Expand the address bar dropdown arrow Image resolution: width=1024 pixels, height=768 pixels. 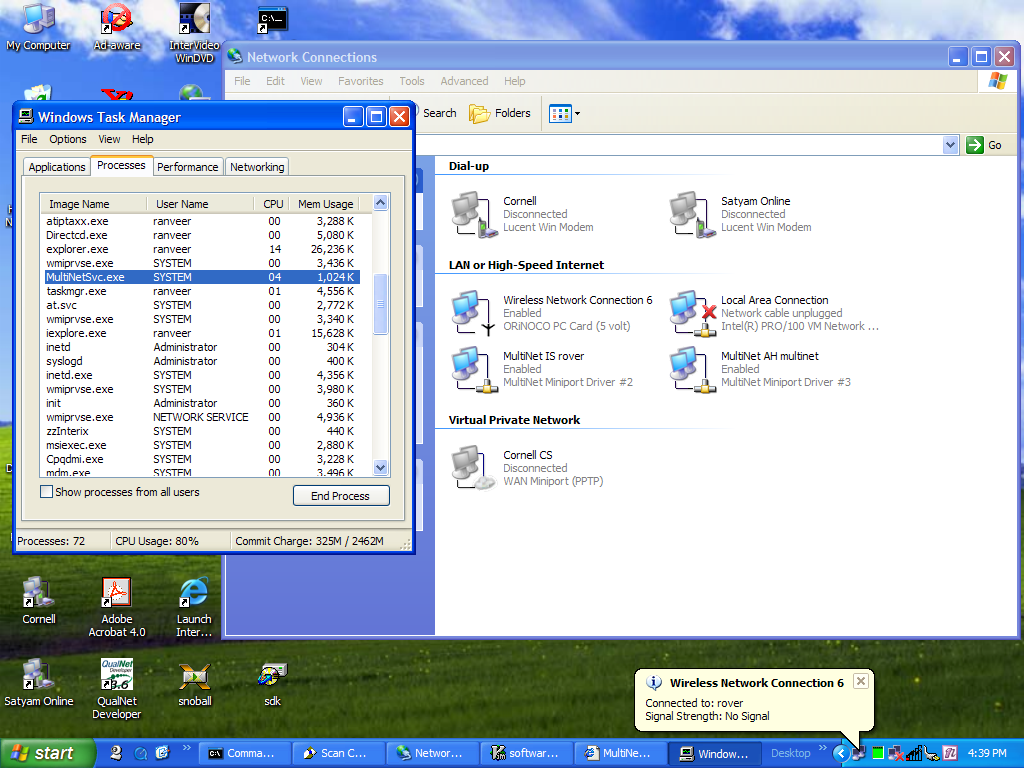pos(950,145)
